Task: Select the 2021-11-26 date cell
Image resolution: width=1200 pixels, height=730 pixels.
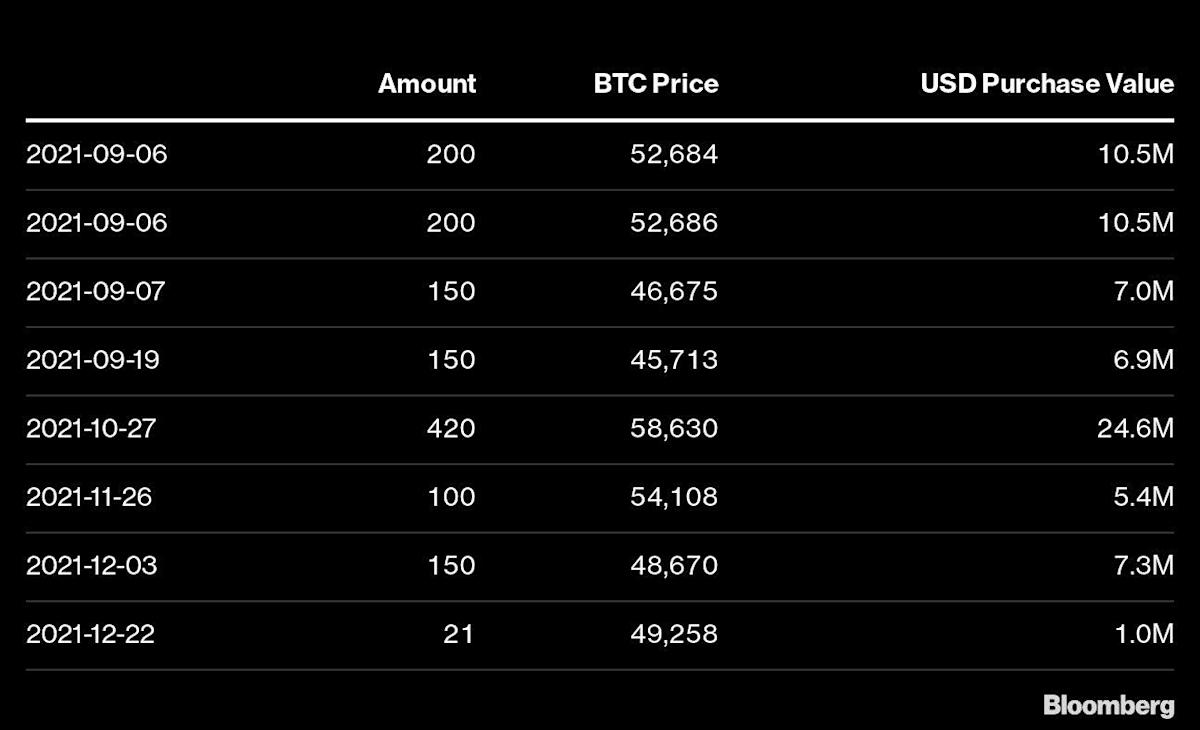Action: [x=89, y=497]
